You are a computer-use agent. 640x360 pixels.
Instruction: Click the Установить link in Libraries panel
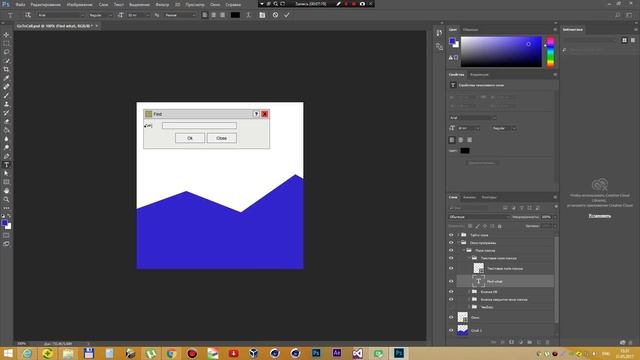[x=600, y=216]
